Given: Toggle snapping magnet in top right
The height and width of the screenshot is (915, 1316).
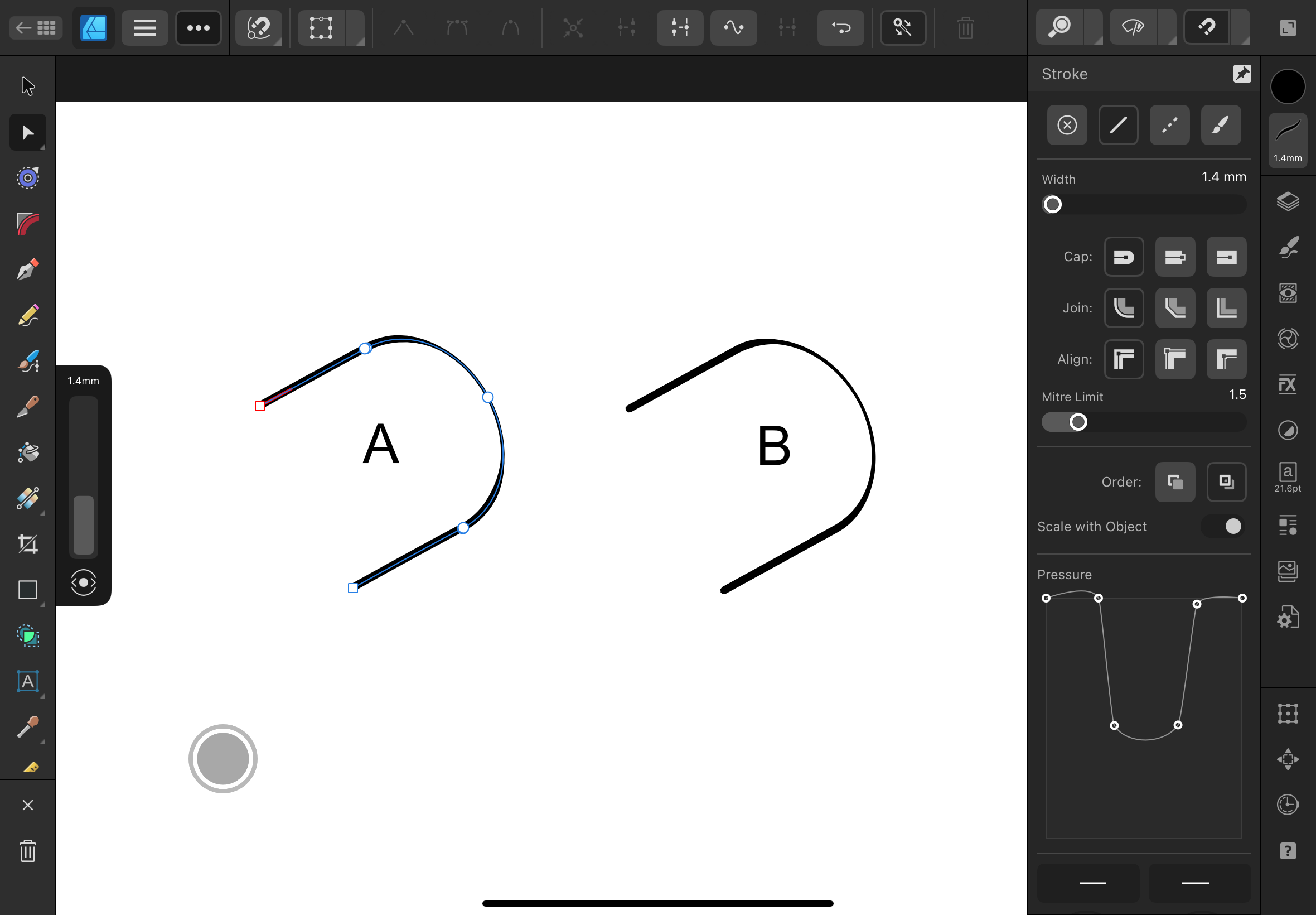Looking at the screenshot, I should click(1207, 27).
